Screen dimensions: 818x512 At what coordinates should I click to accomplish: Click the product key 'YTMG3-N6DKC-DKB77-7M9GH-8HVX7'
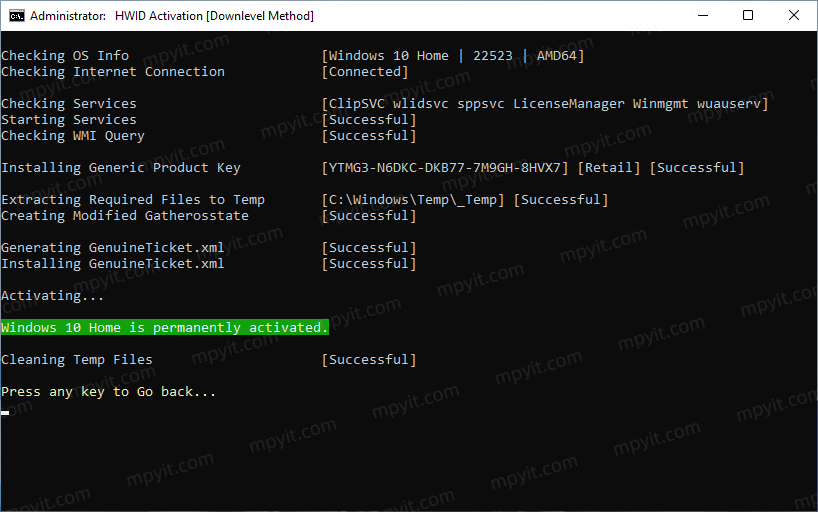pyautogui.click(x=444, y=168)
